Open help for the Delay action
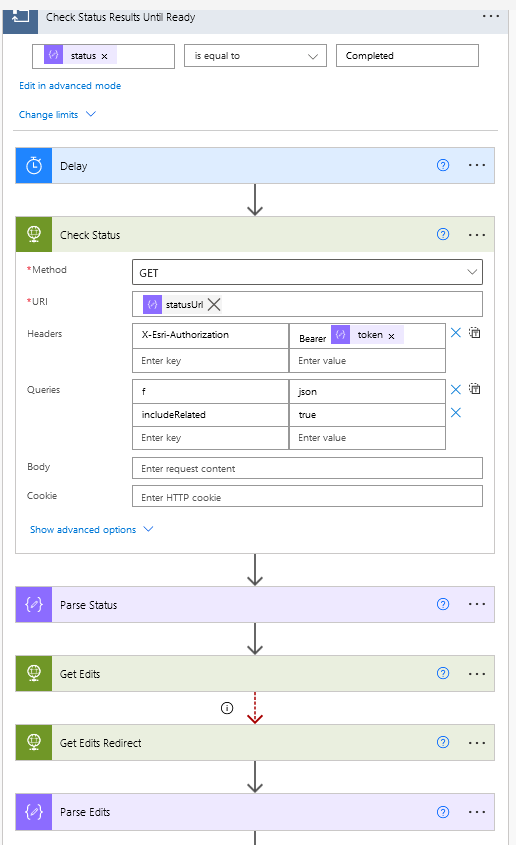This screenshot has width=516, height=845. 443,165
